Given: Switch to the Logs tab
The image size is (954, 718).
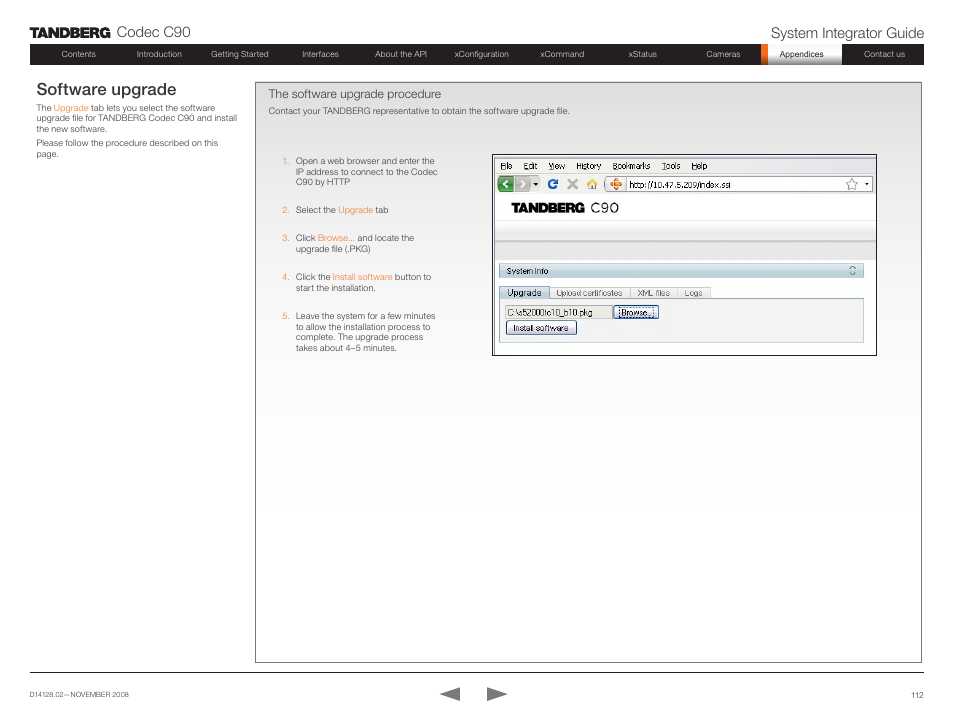Looking at the screenshot, I should coord(694,293).
